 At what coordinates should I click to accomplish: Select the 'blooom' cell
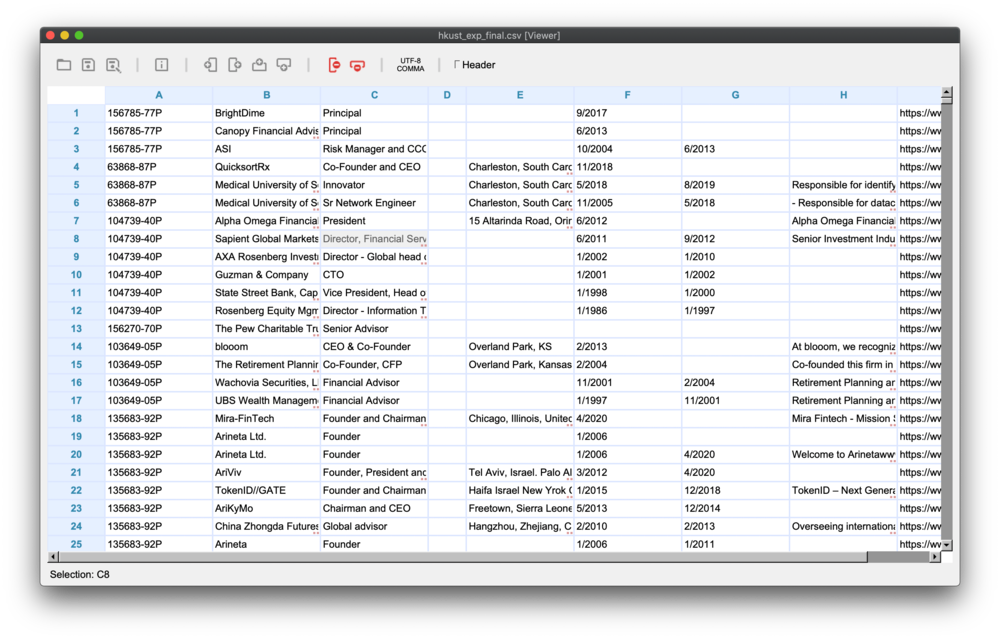click(x=267, y=346)
